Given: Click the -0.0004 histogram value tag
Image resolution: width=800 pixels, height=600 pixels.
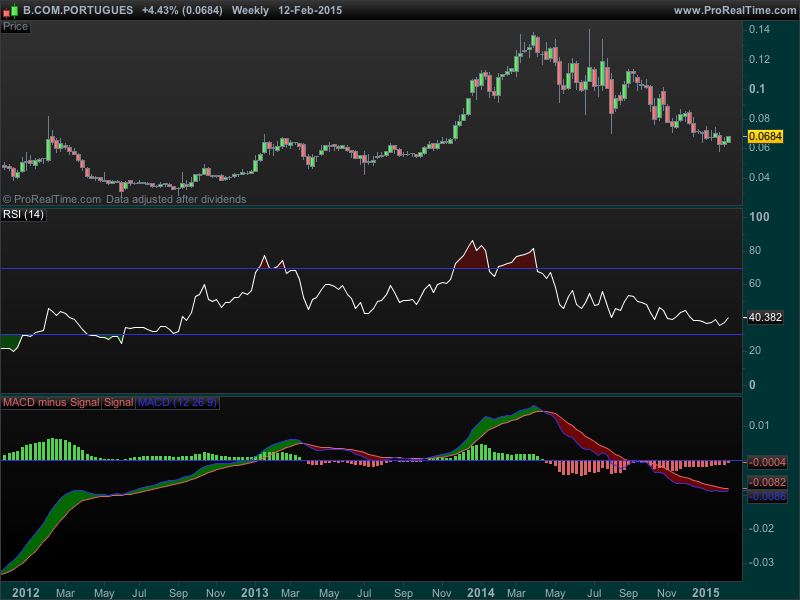Looking at the screenshot, I should [x=765, y=462].
